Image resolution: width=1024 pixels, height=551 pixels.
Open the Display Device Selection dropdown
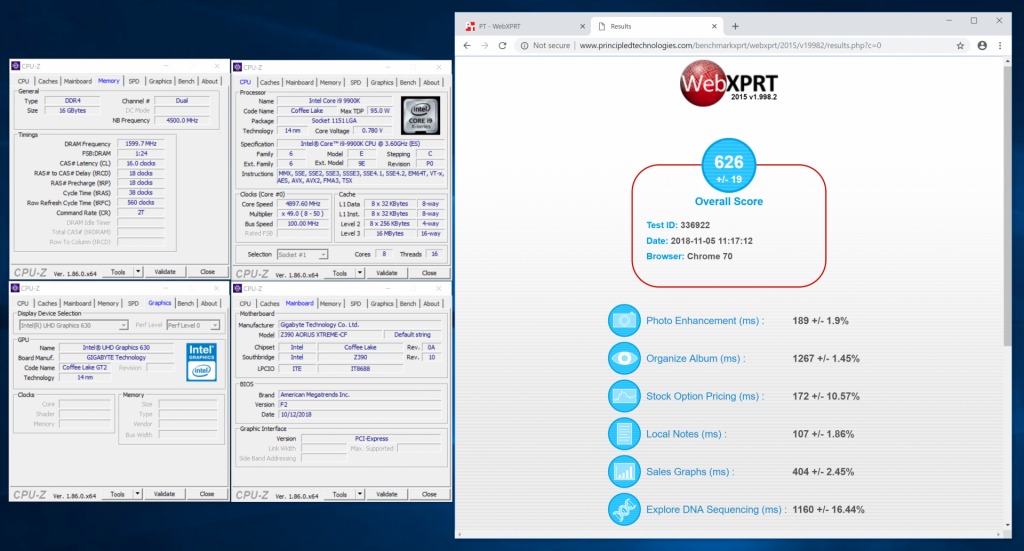click(73, 325)
